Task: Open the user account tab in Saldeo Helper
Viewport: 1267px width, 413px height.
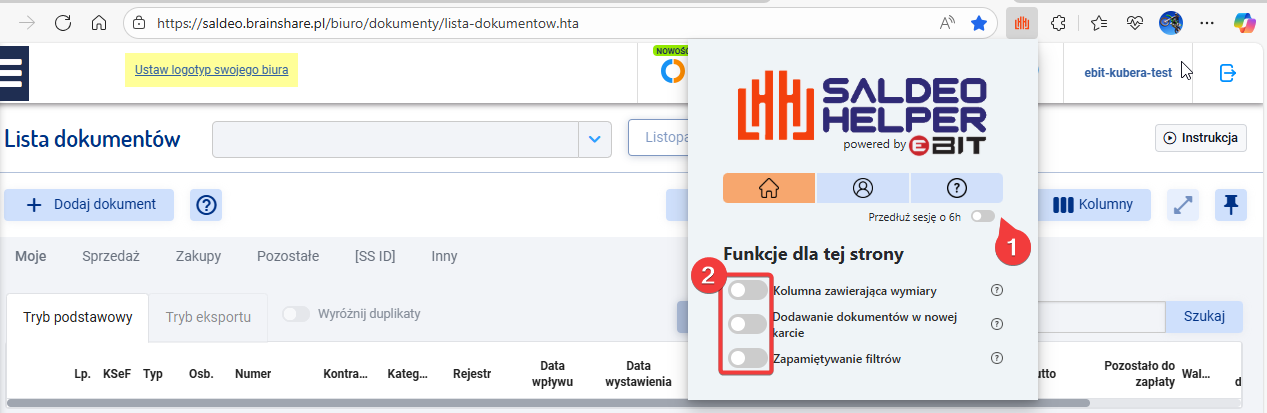Action: (x=863, y=188)
